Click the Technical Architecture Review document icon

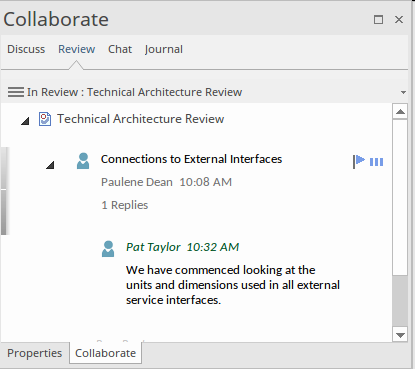[x=45, y=119]
